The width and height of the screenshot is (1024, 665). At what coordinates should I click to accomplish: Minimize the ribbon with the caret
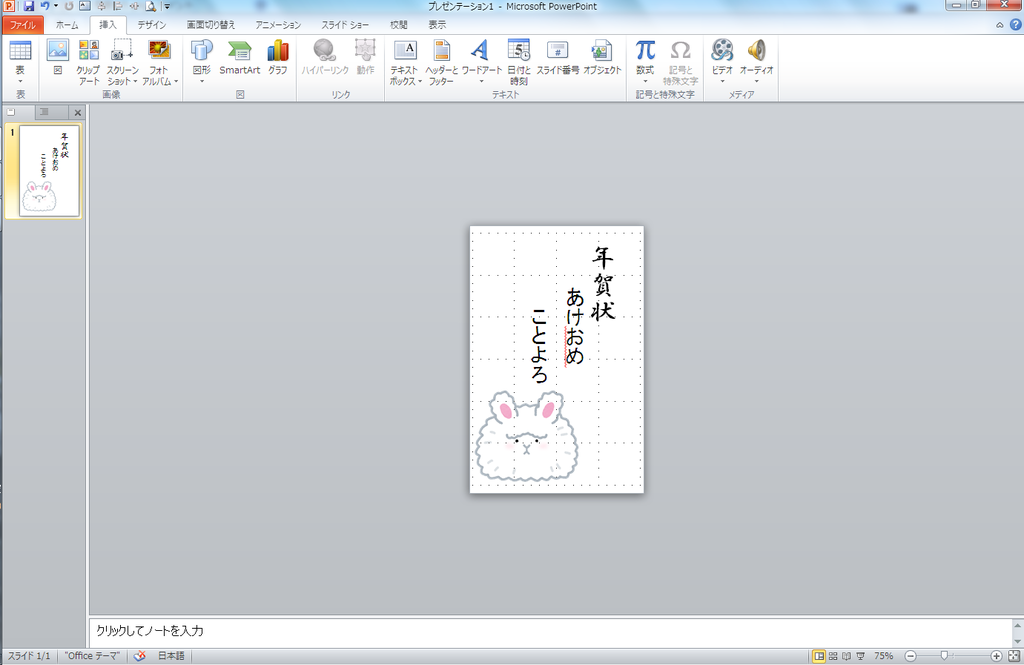tap(999, 25)
